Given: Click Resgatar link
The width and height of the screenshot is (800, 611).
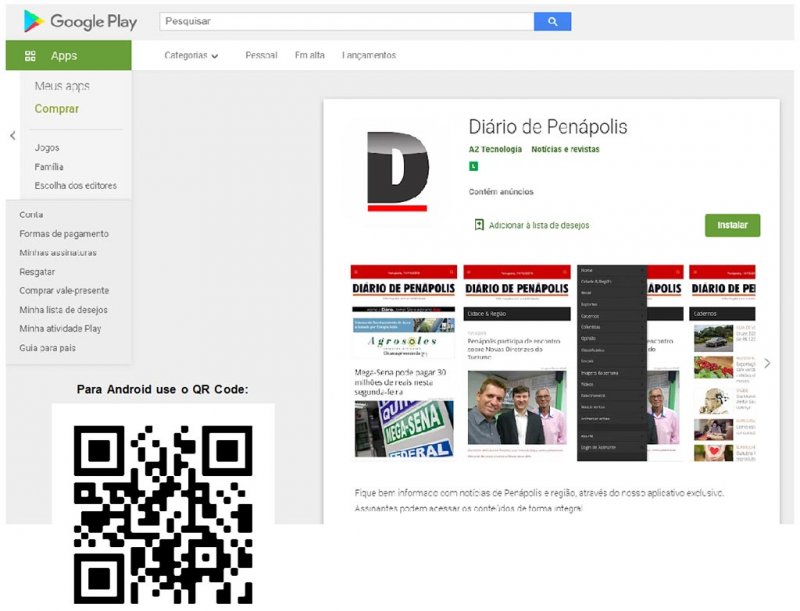Looking at the screenshot, I should [37, 272].
